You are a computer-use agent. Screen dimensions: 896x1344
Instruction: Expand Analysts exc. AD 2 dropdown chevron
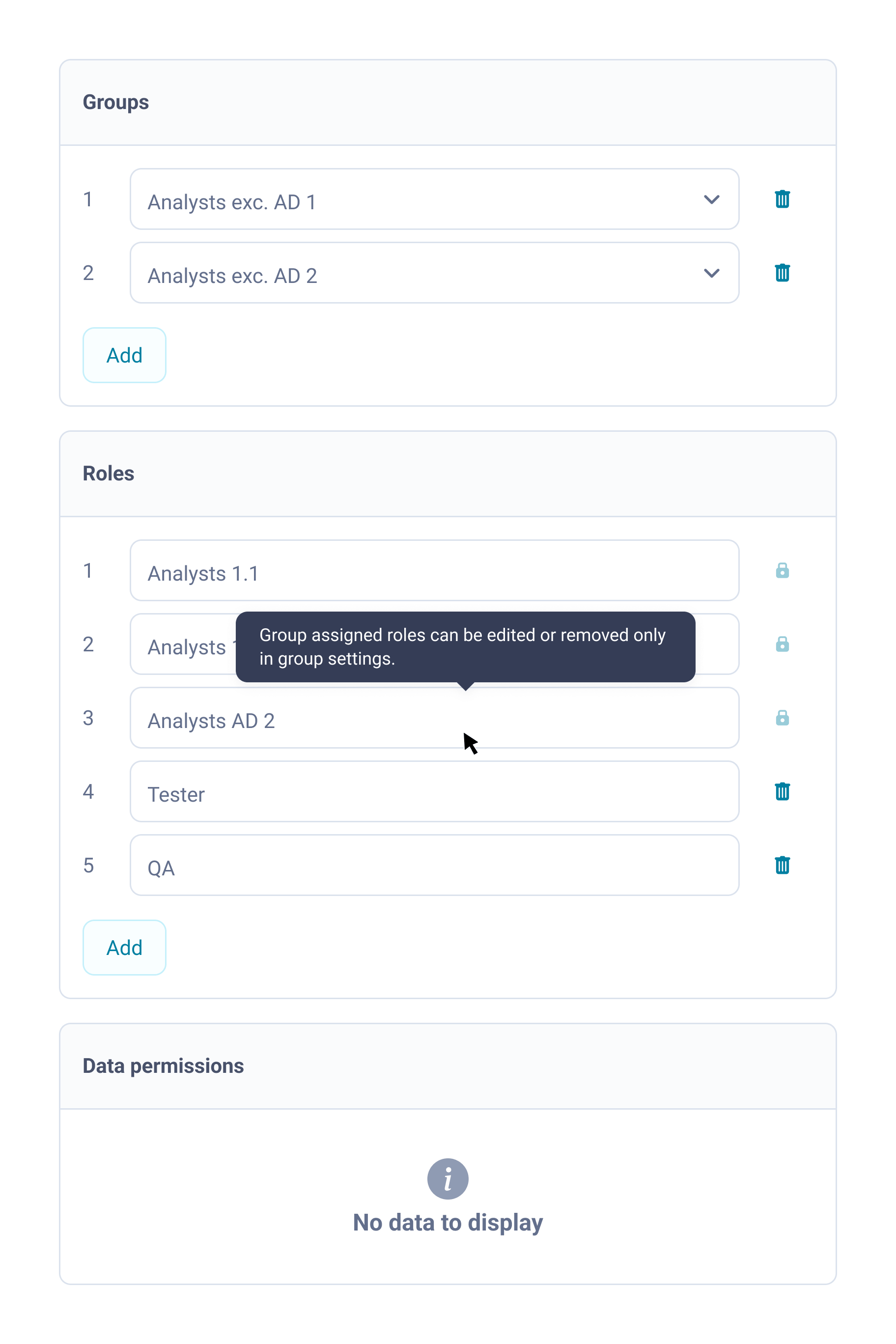tap(711, 273)
